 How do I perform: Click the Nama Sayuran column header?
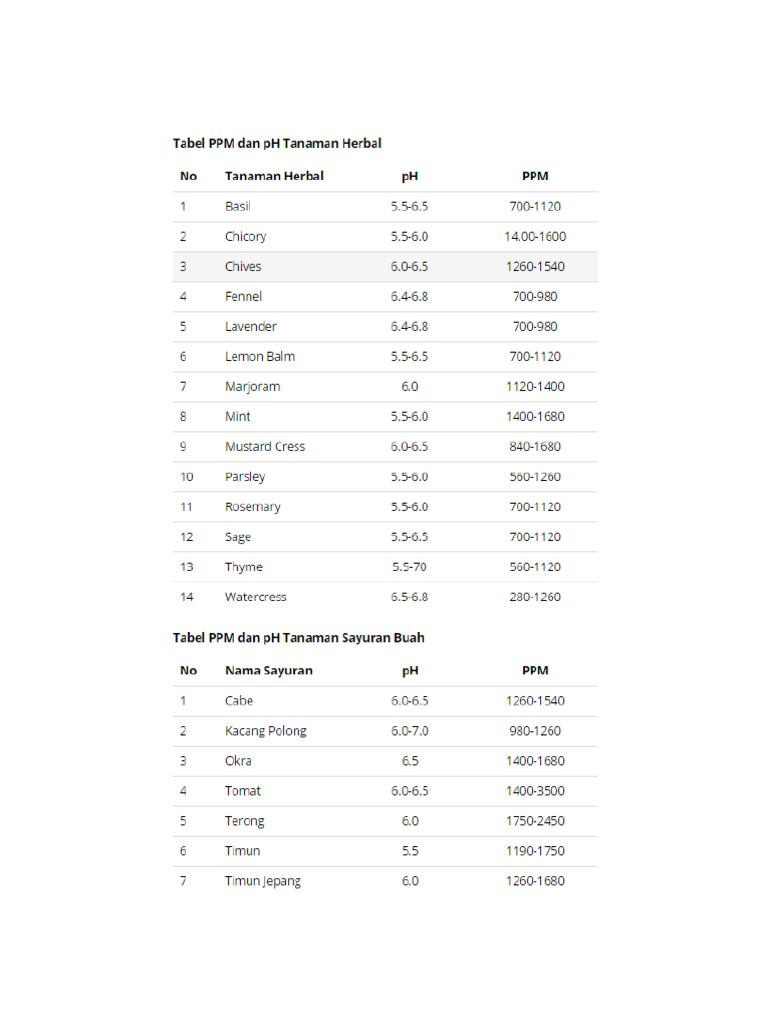(x=268, y=671)
